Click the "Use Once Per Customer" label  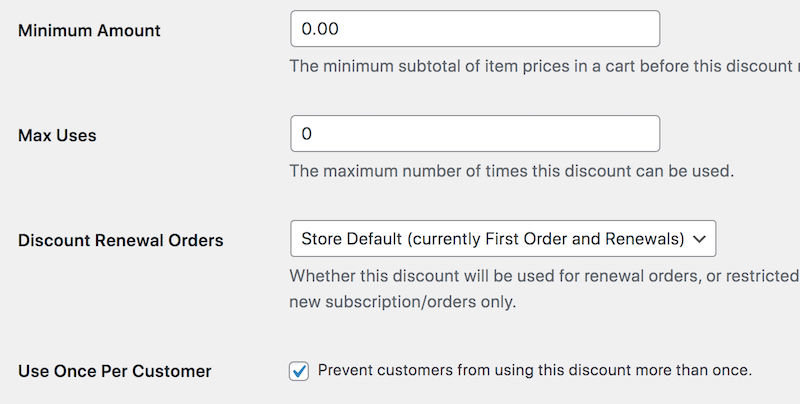115,371
